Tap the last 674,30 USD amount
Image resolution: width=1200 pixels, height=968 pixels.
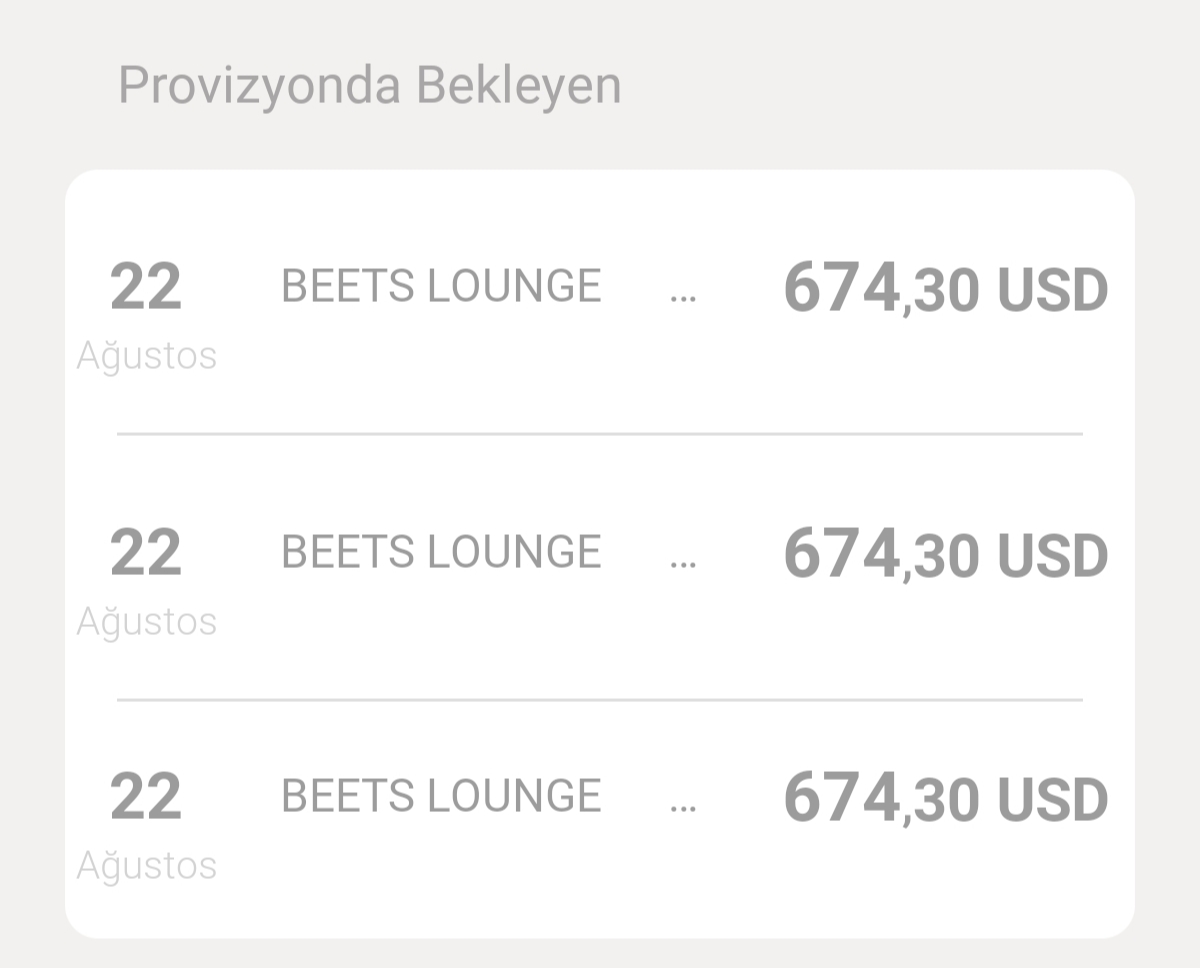pyautogui.click(x=946, y=799)
